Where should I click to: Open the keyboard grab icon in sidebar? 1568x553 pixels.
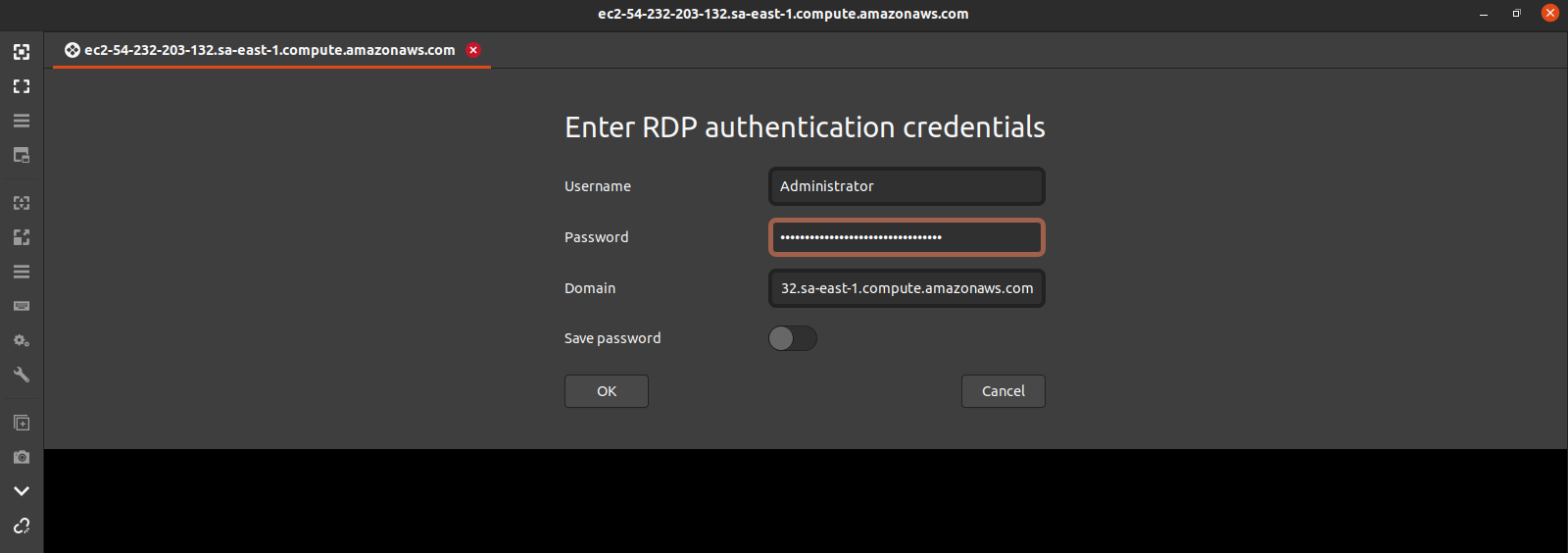point(22,306)
